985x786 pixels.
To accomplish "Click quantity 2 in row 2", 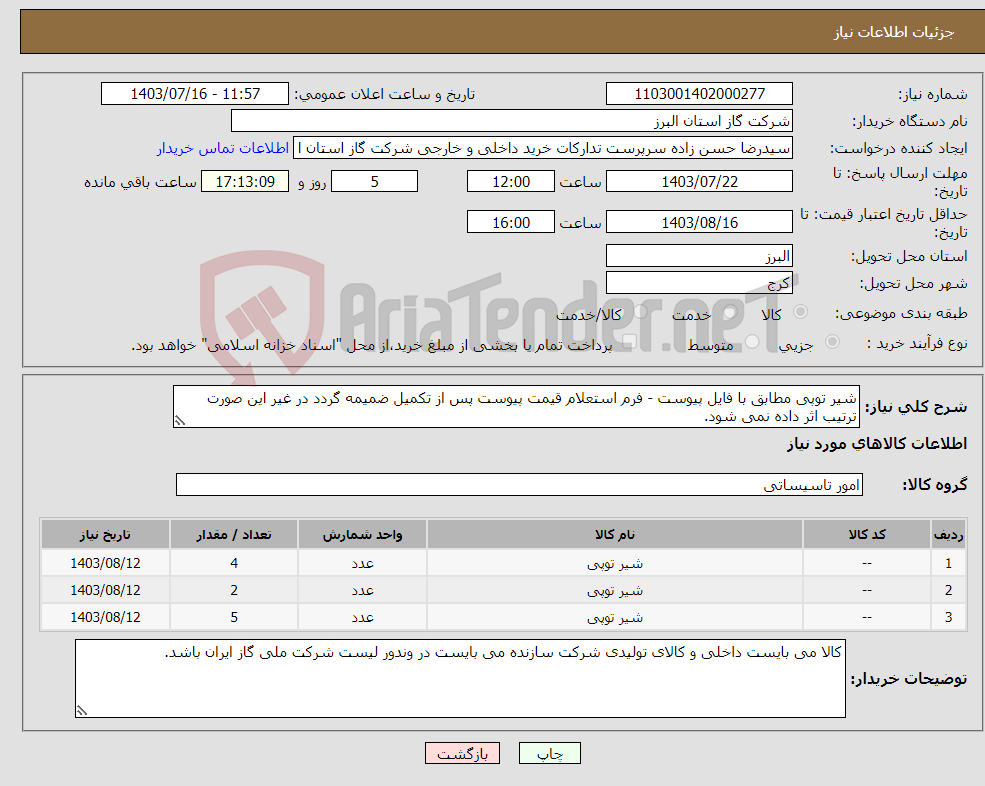I will click(x=234, y=590).
